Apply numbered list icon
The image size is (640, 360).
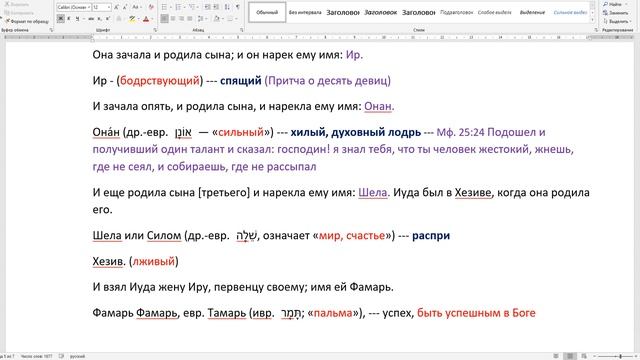(x=178, y=7)
